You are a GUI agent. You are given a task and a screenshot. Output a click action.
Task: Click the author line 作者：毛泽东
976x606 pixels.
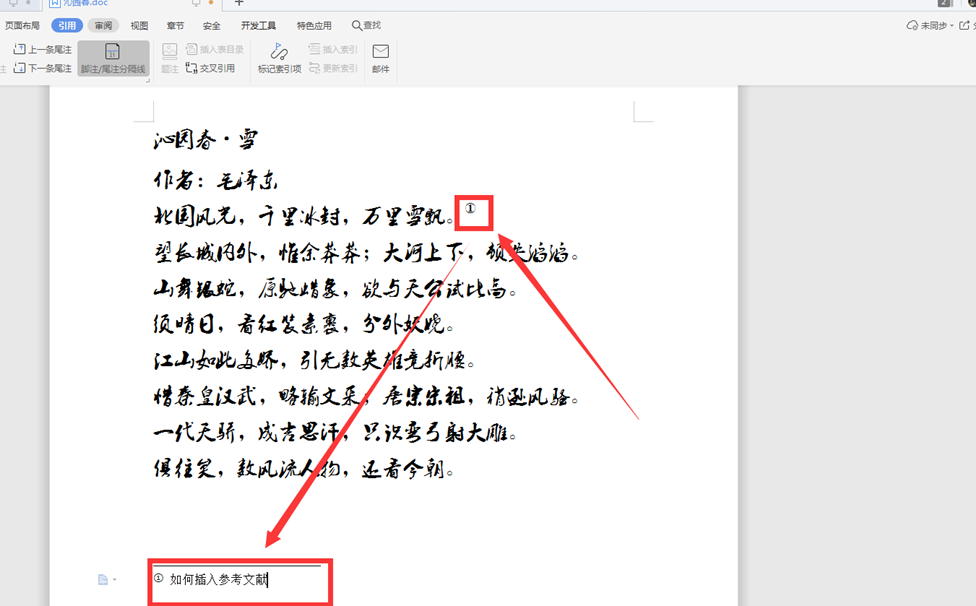(215, 180)
